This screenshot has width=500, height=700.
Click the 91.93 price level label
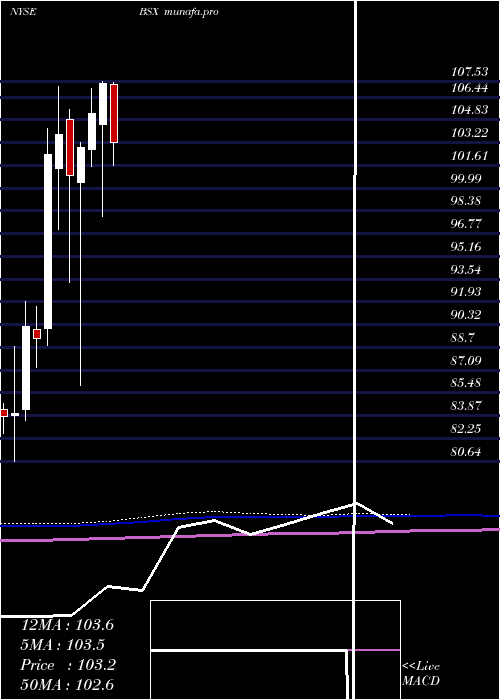tap(466, 292)
